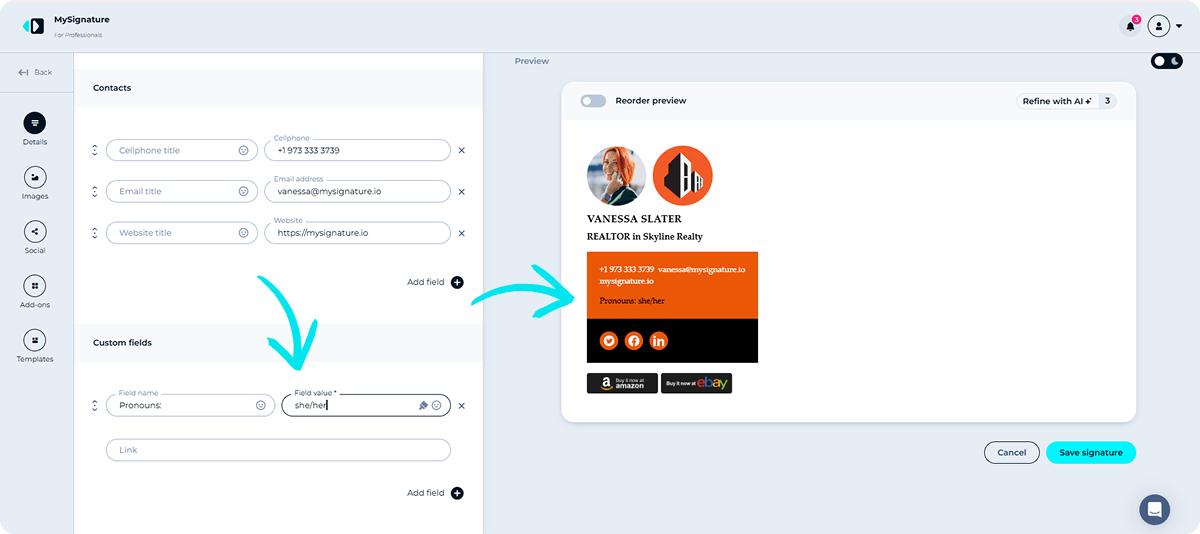Viewport: 1200px width, 534px height.
Task: Click reorder handle of Pronouns custom field
Action: pyautogui.click(x=94, y=405)
